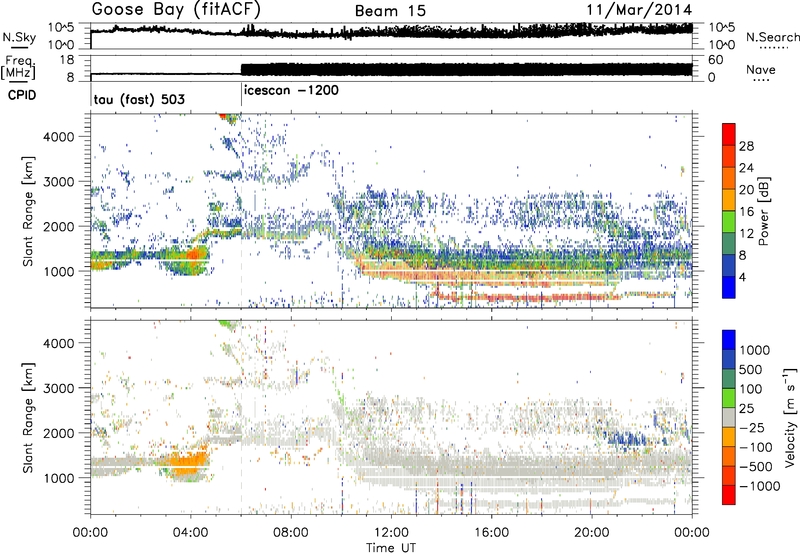This screenshot has height=554, width=800.
Task: Click the red bottom segment of Velocity colorbar
Action: click(x=729, y=495)
